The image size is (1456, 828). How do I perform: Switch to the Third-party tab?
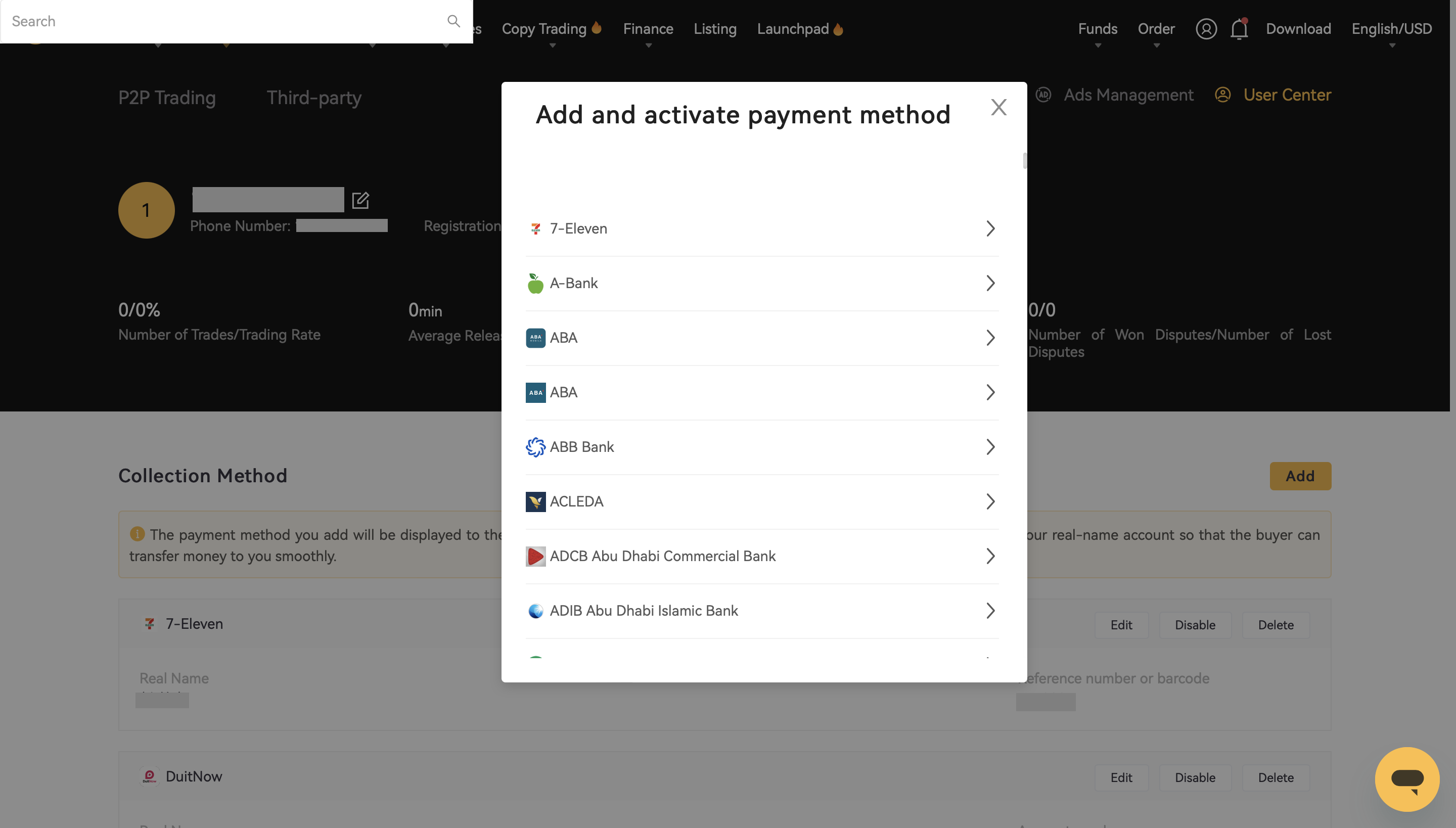tap(314, 98)
